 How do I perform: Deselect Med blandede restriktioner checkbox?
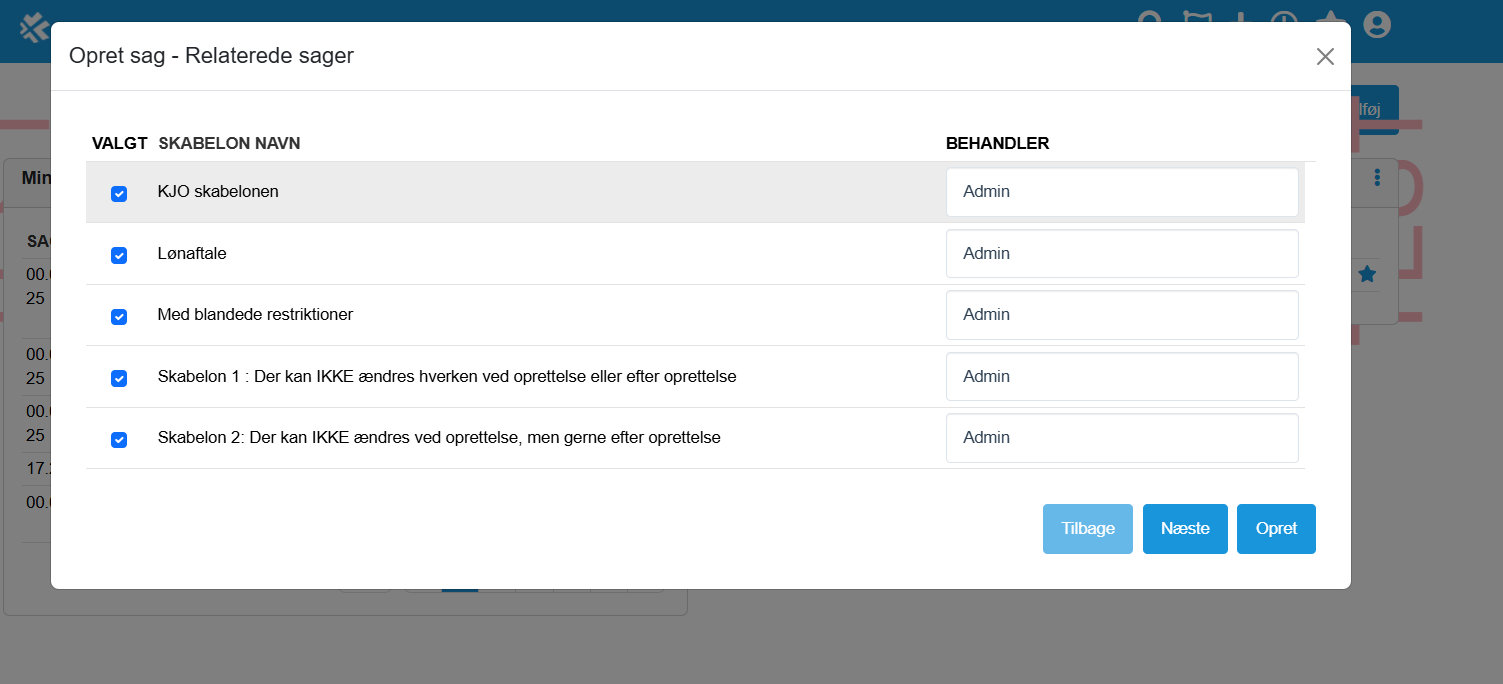pyautogui.click(x=119, y=317)
